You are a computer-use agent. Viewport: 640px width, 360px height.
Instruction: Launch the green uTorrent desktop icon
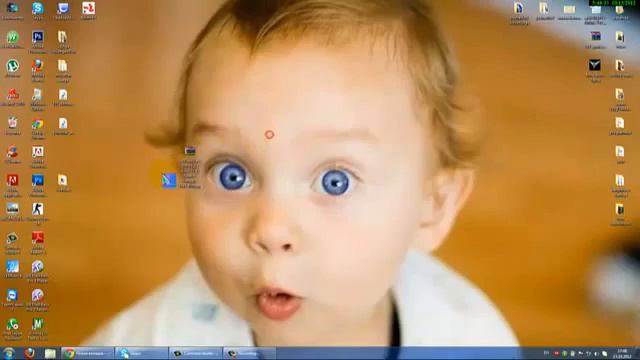click(12, 66)
